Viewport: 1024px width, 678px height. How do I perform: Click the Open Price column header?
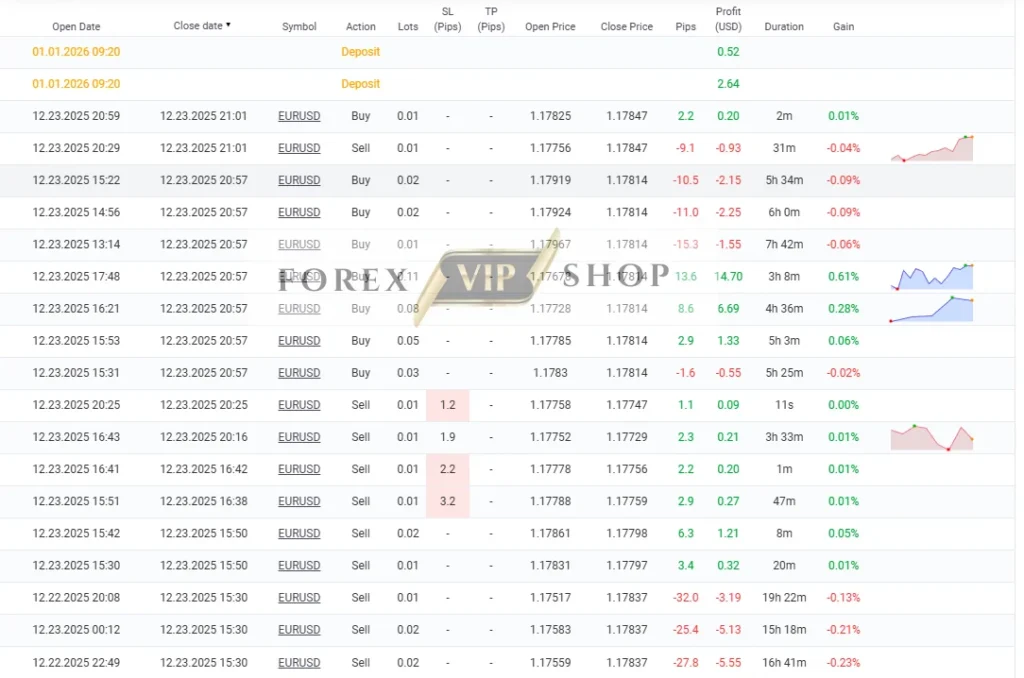[550, 27]
